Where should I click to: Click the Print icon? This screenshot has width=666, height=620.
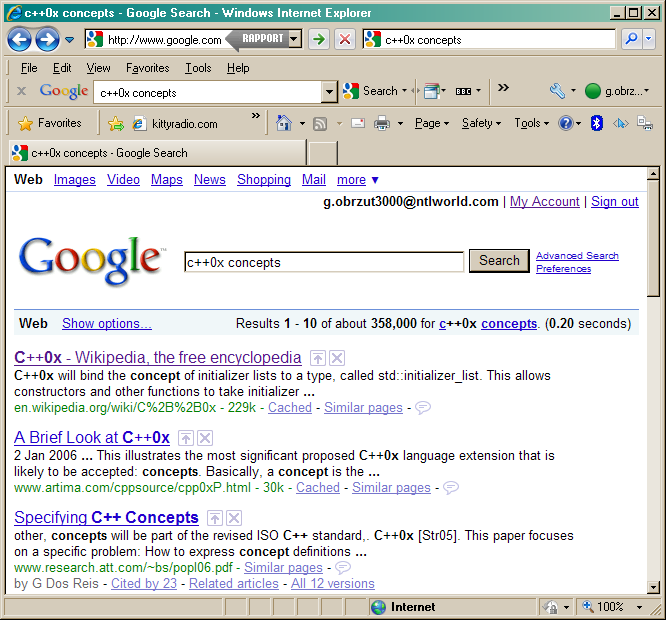[381, 124]
